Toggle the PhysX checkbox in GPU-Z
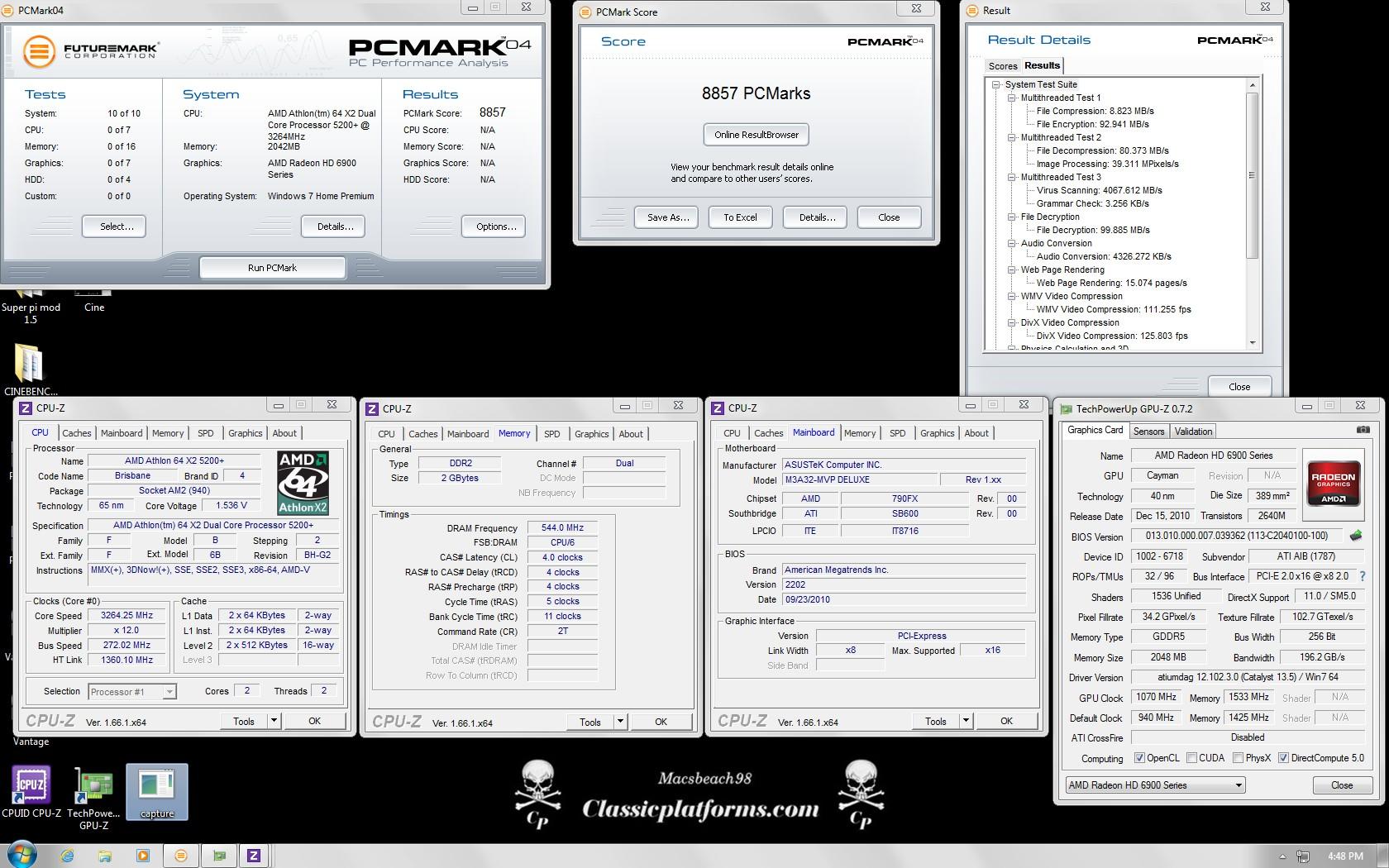 pyautogui.click(x=1238, y=758)
